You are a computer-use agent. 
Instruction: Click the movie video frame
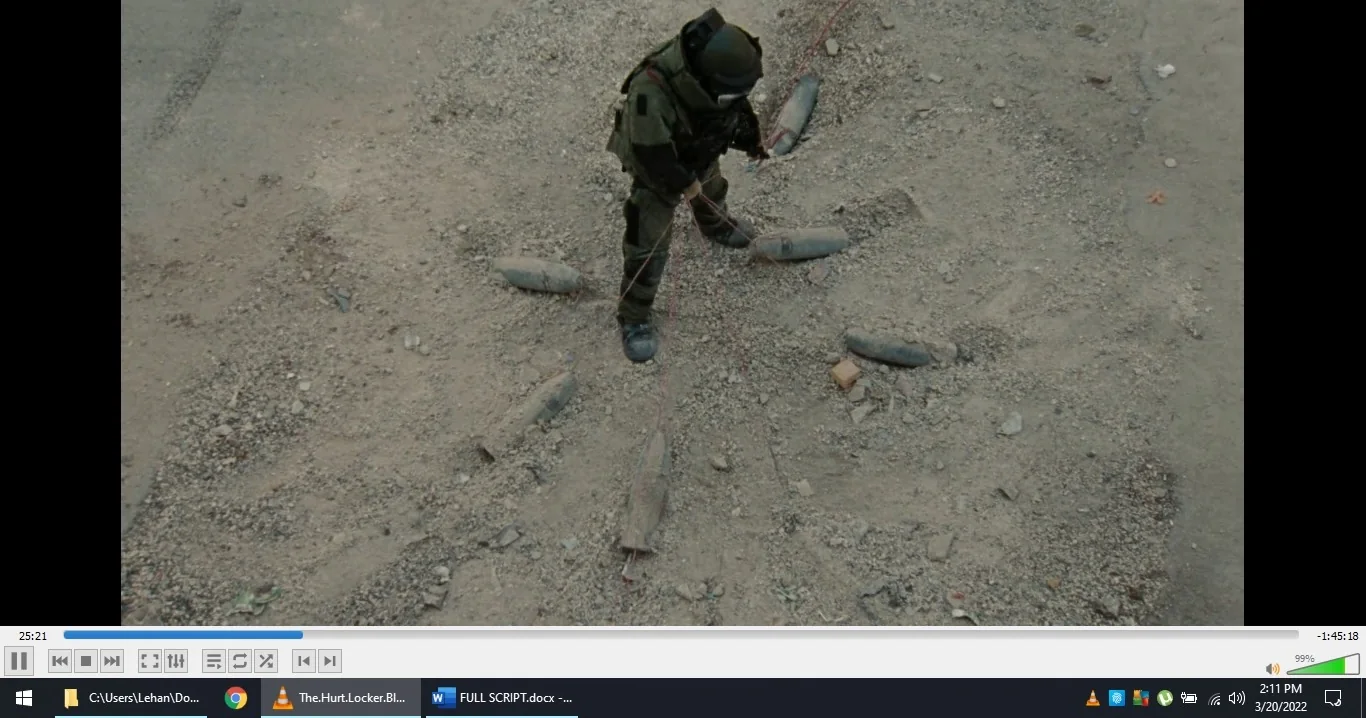(682, 312)
